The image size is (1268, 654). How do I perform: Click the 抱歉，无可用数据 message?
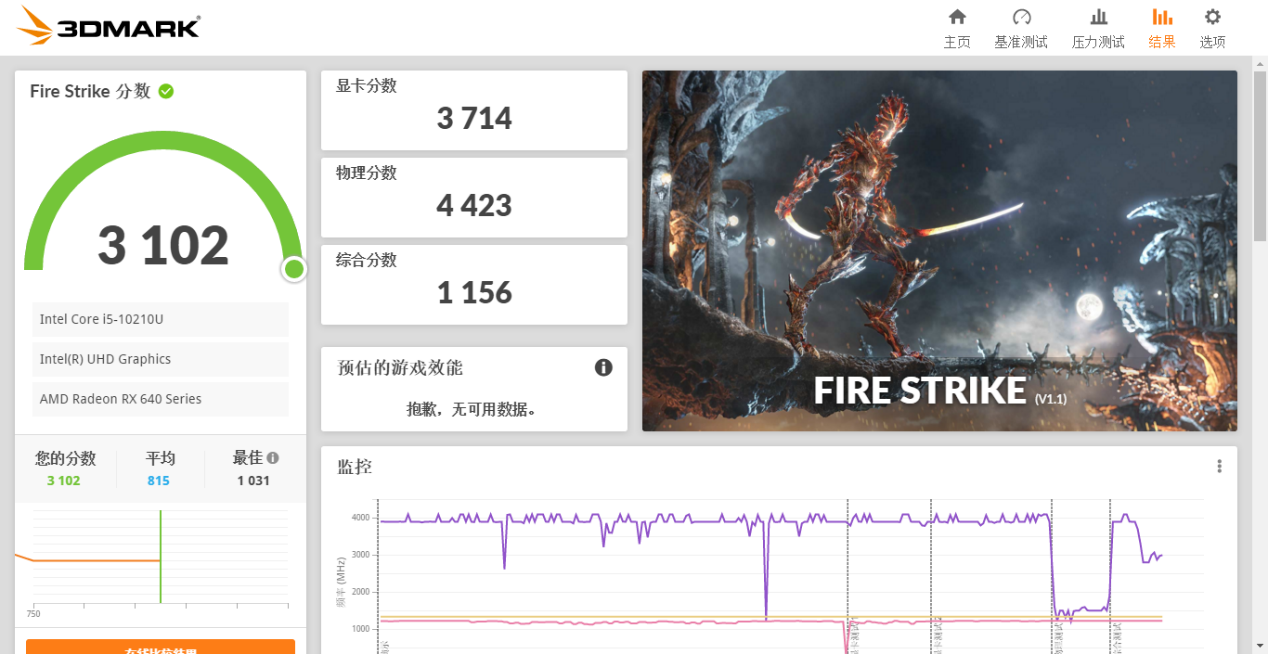pos(472,409)
